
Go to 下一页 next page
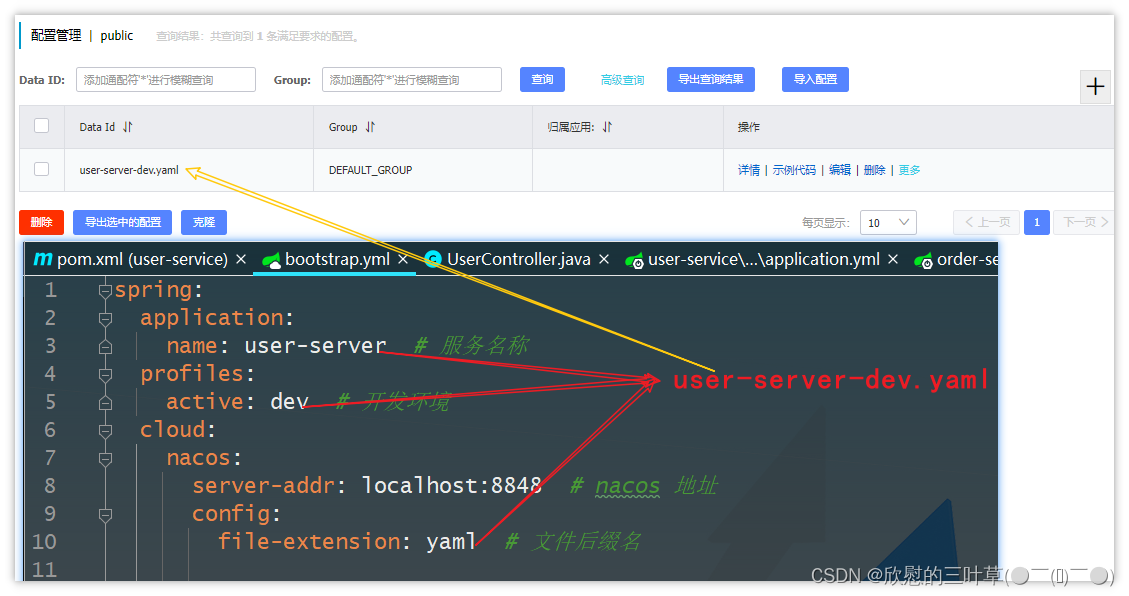1083,222
